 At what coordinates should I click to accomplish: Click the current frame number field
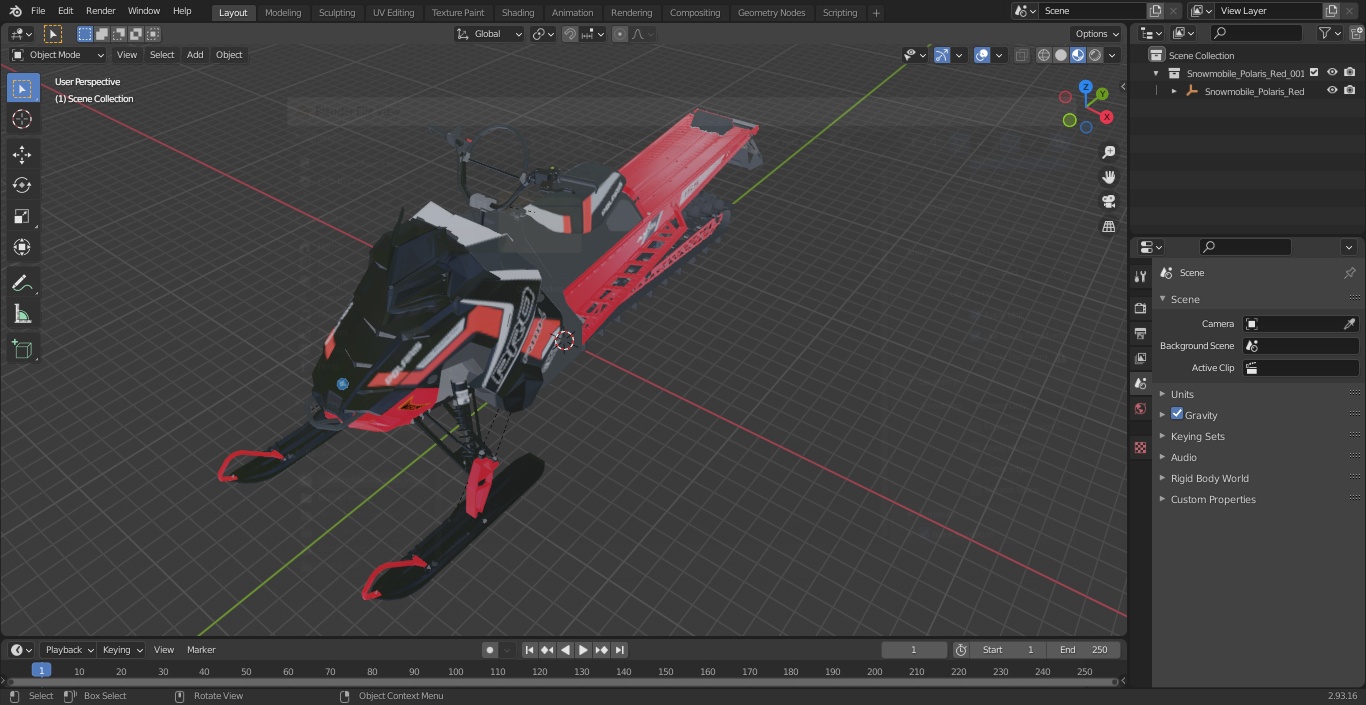pos(914,650)
